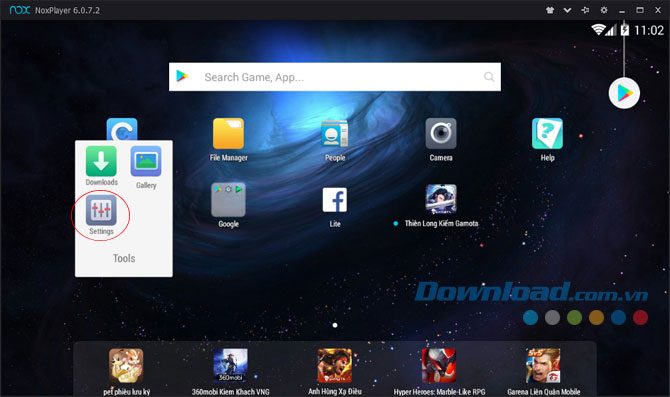The width and height of the screenshot is (670, 397).
Task: Click the home screen page indicator dot
Action: [x=335, y=325]
